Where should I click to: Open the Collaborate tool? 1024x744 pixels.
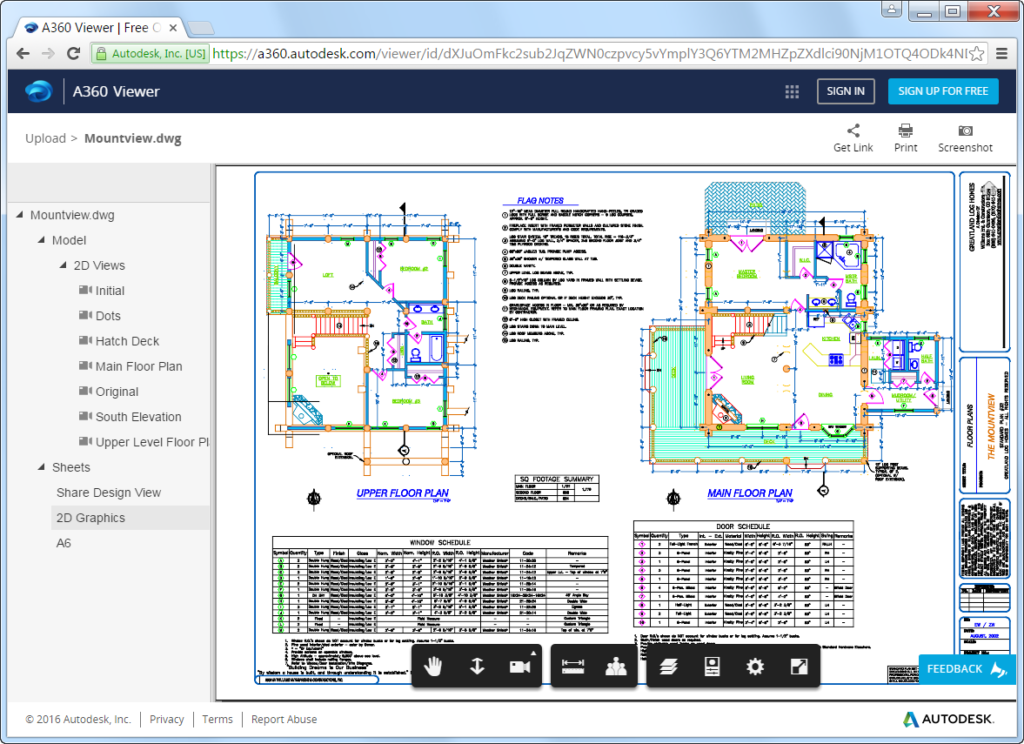616,666
